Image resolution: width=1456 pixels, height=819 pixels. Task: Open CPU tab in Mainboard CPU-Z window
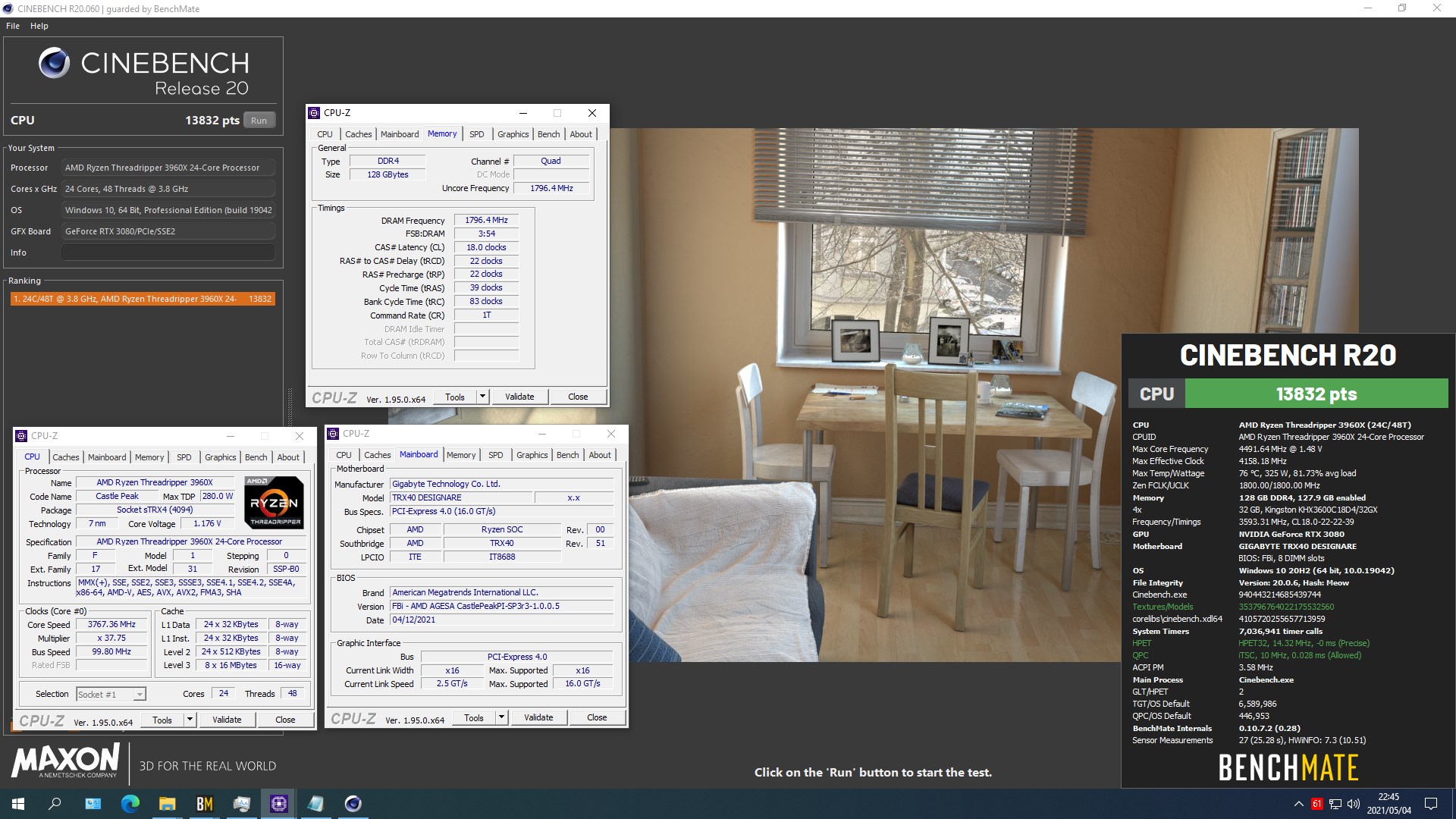(x=344, y=455)
